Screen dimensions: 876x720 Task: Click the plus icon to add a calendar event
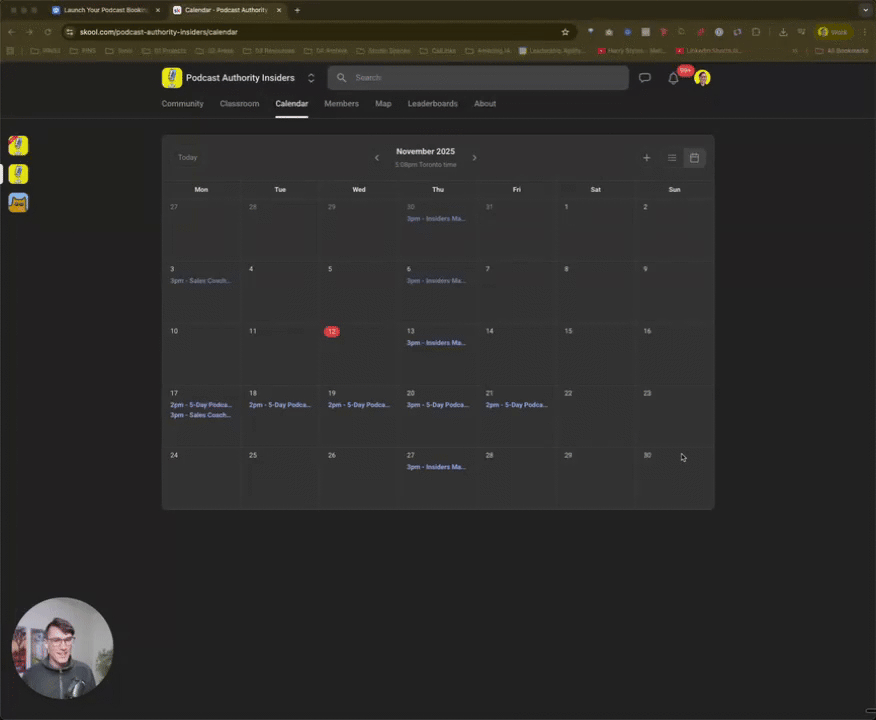tap(646, 157)
